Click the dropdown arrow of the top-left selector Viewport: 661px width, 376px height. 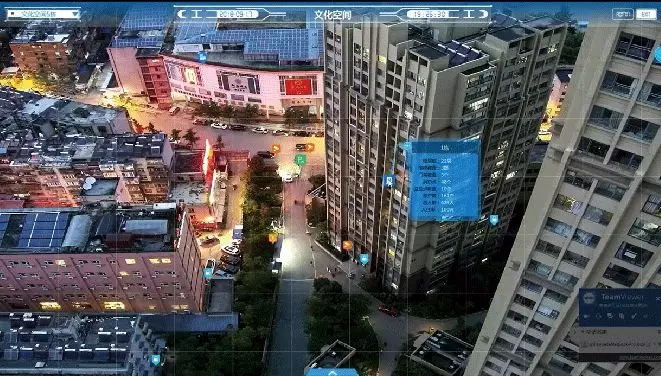click(75, 14)
